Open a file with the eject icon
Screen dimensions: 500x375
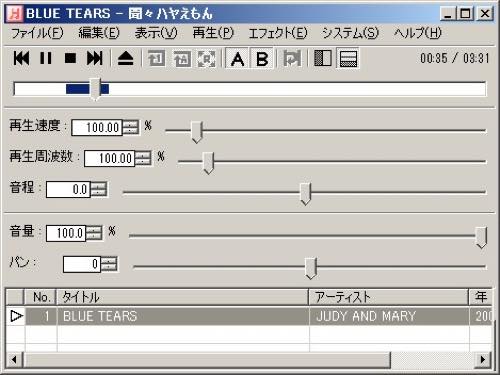126,58
